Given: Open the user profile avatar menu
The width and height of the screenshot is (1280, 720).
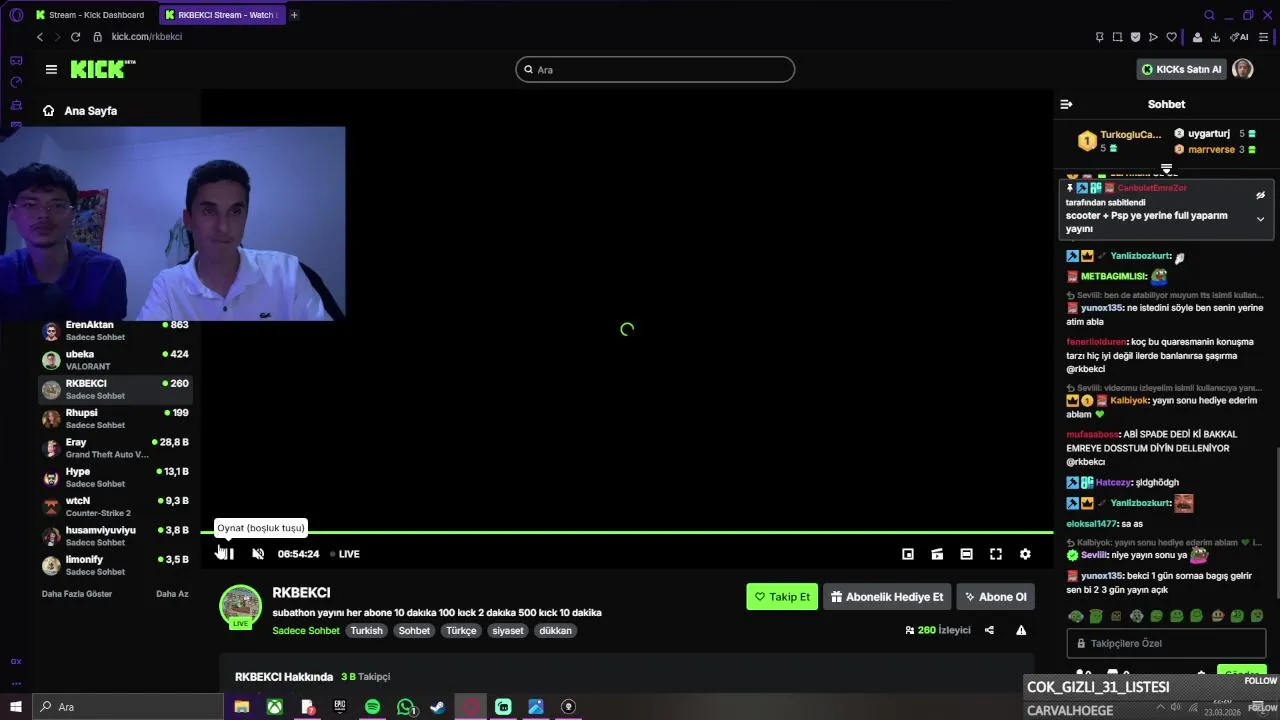Looking at the screenshot, I should click(1242, 69).
